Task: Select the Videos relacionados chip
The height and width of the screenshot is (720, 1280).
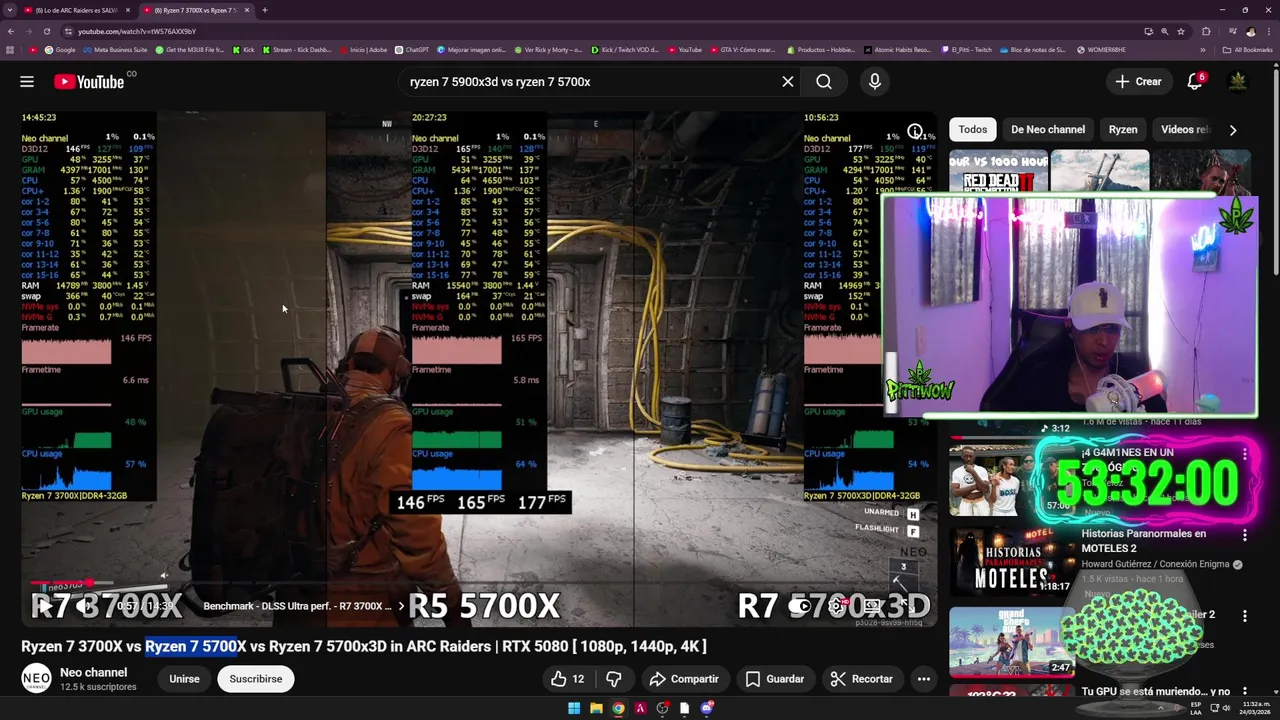Action: (x=1187, y=129)
